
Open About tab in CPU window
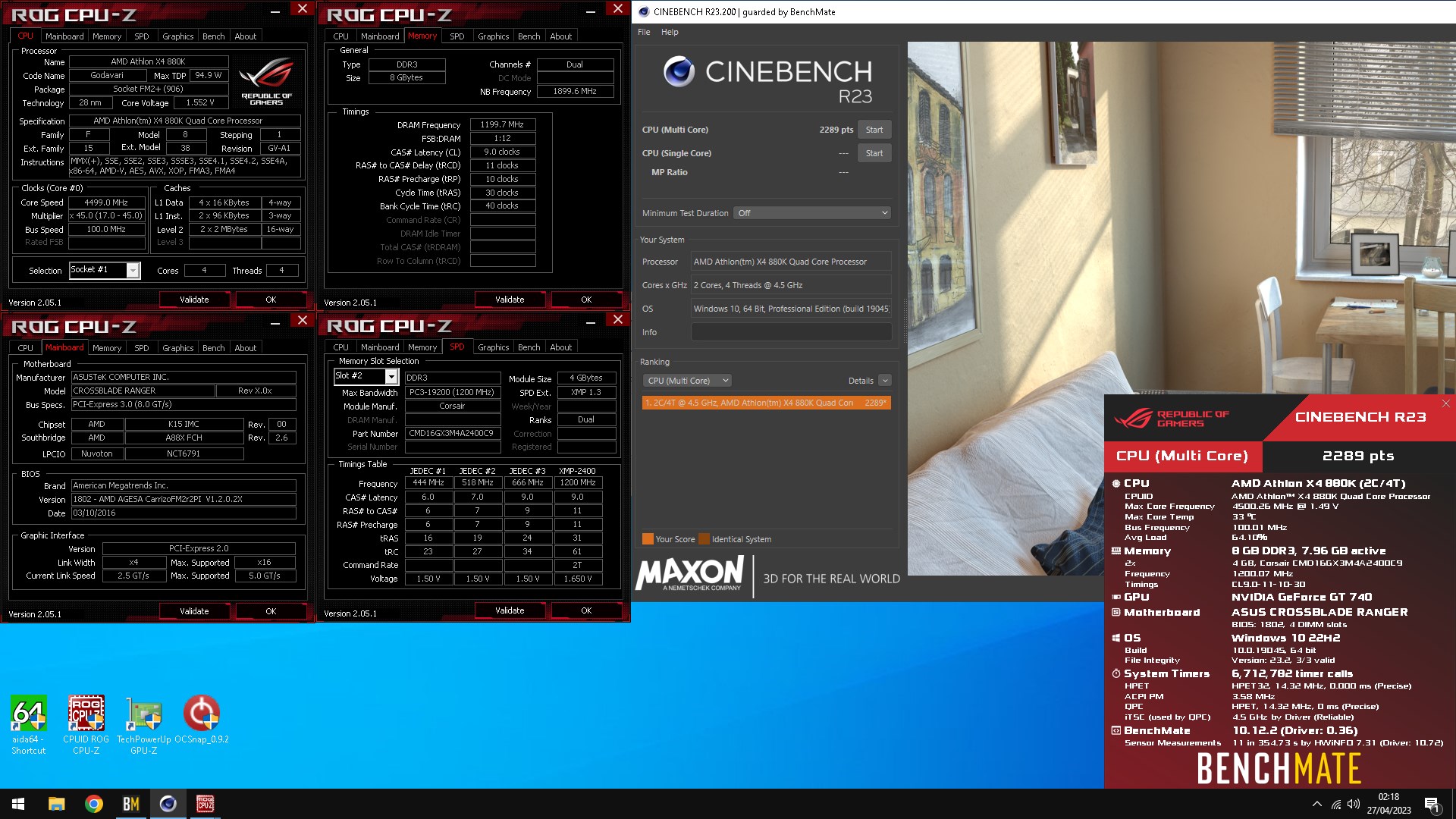pos(245,36)
